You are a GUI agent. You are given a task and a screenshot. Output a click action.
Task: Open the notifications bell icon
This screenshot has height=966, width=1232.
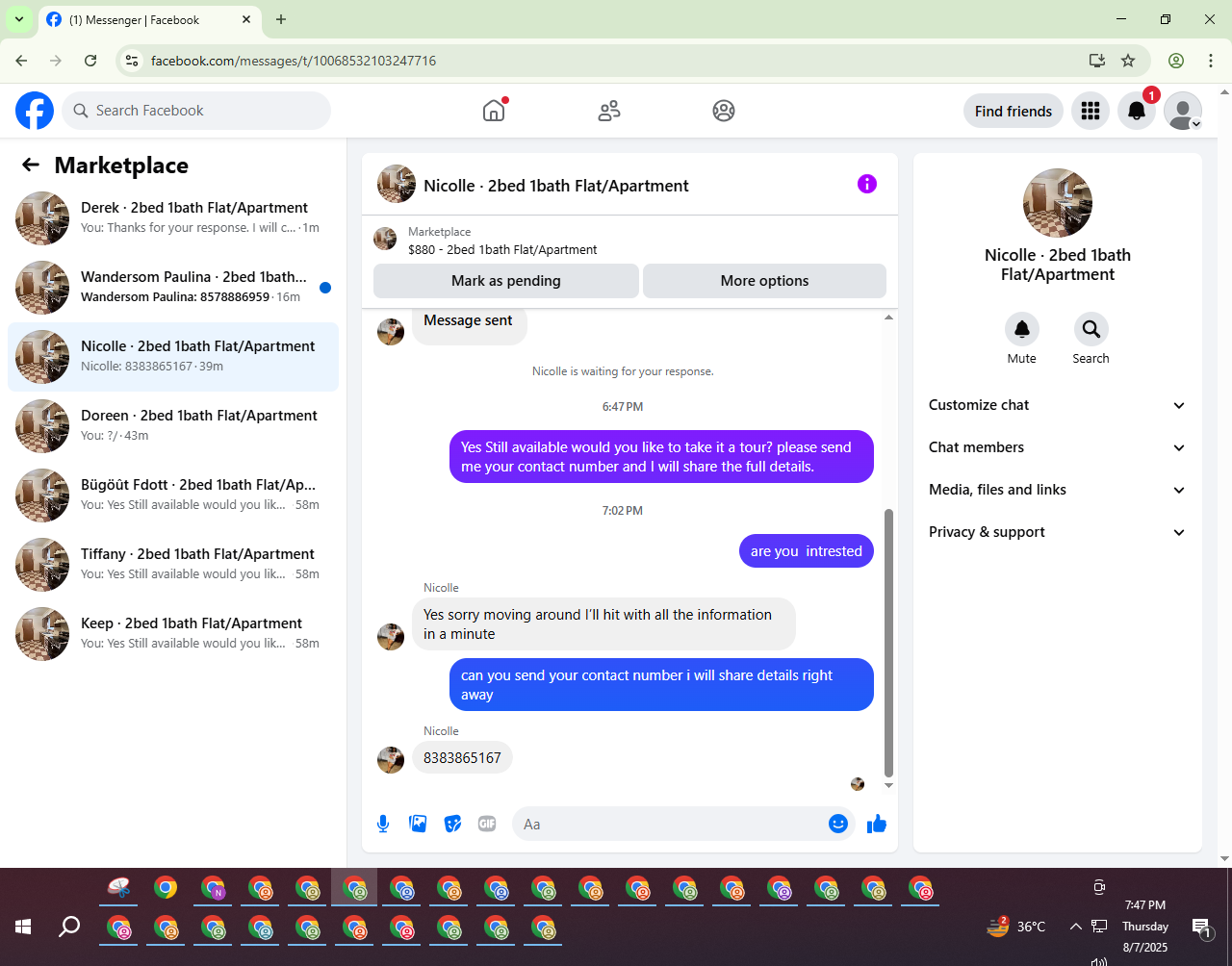(x=1137, y=111)
